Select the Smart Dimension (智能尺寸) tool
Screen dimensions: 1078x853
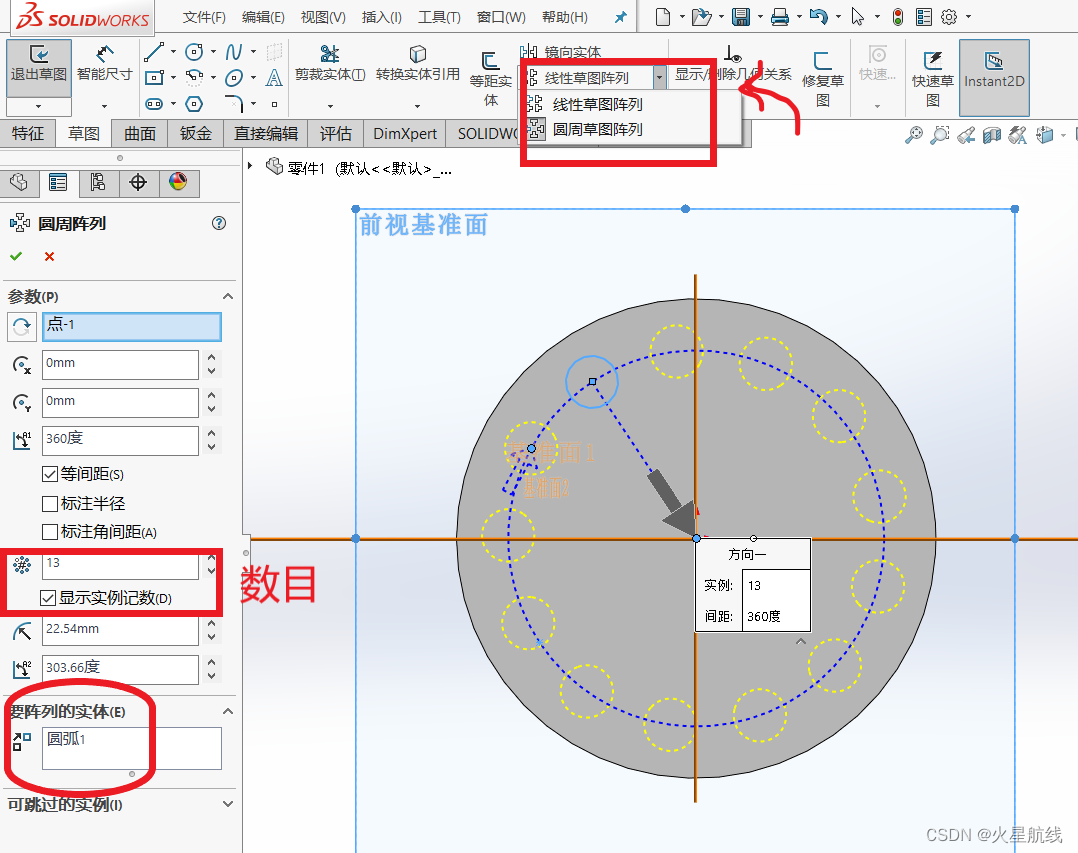(x=104, y=62)
